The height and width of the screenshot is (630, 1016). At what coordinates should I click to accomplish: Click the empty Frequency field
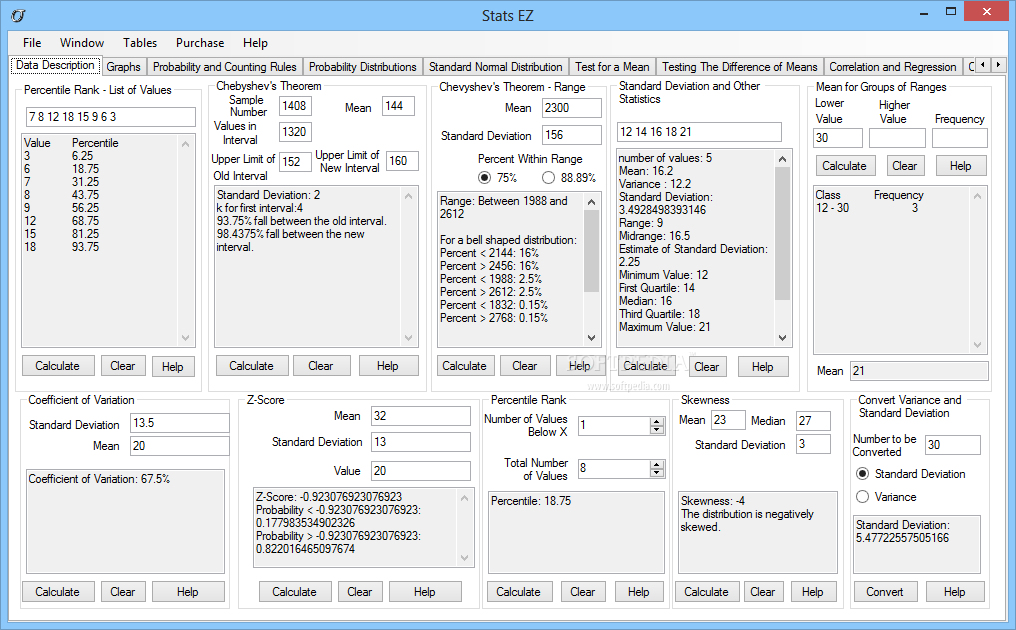[x=960, y=138]
